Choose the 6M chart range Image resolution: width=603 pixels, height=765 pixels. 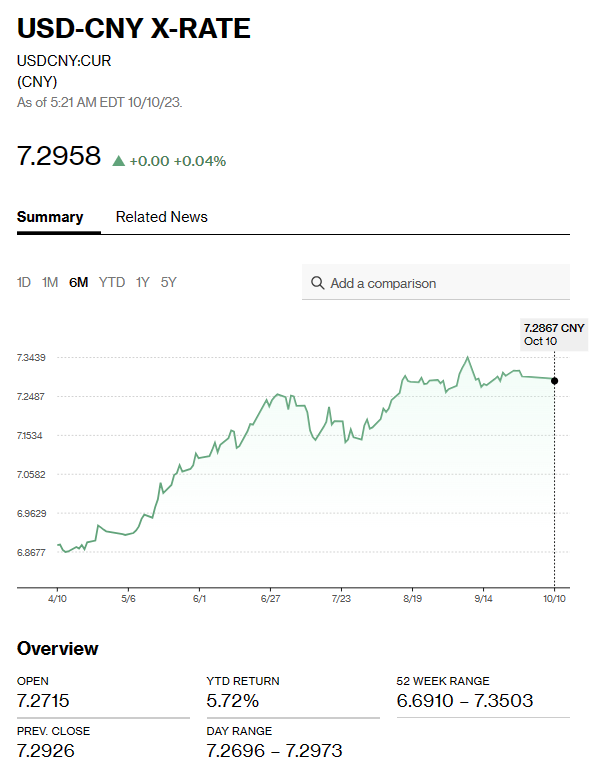(x=78, y=282)
